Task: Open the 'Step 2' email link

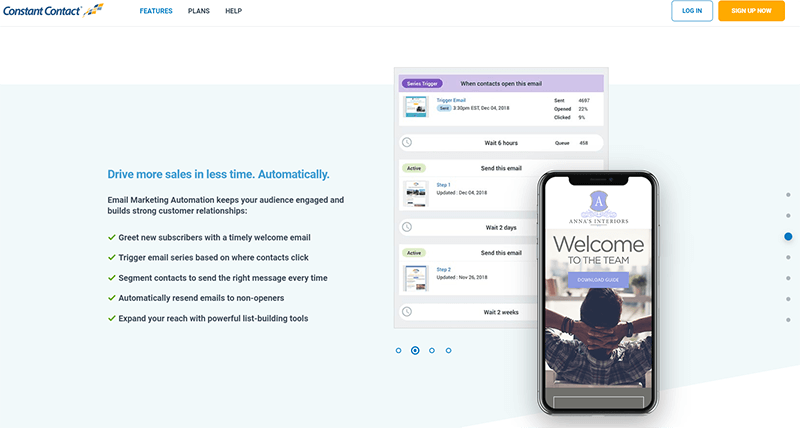Action: pyautogui.click(x=443, y=269)
